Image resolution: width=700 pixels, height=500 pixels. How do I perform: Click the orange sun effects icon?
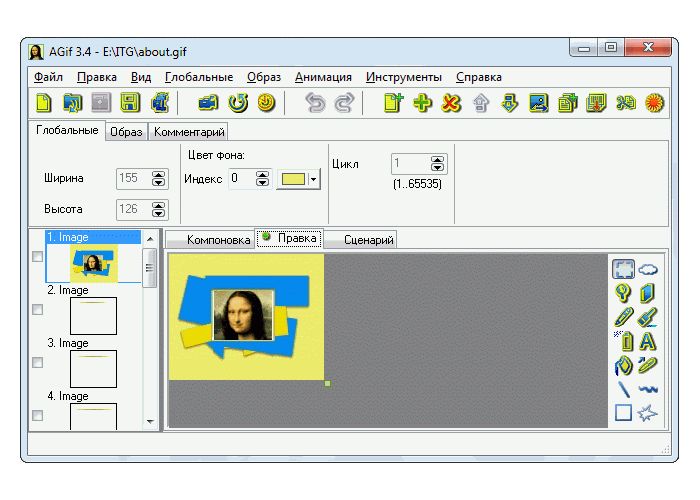pyautogui.click(x=654, y=103)
